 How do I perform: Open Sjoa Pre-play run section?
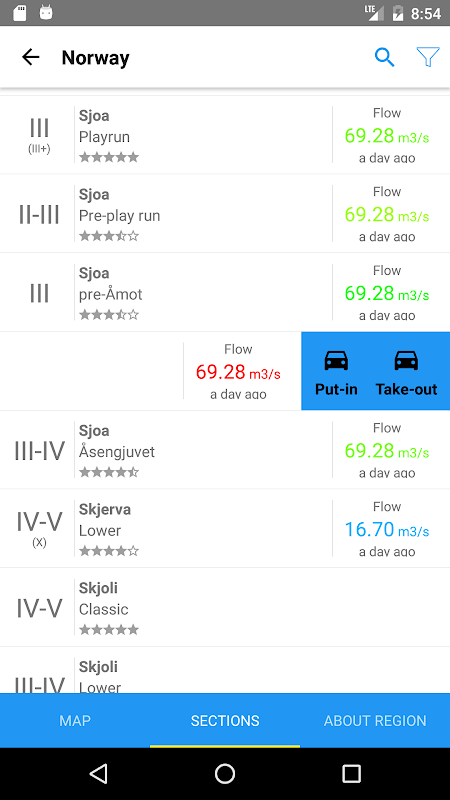[x=225, y=213]
